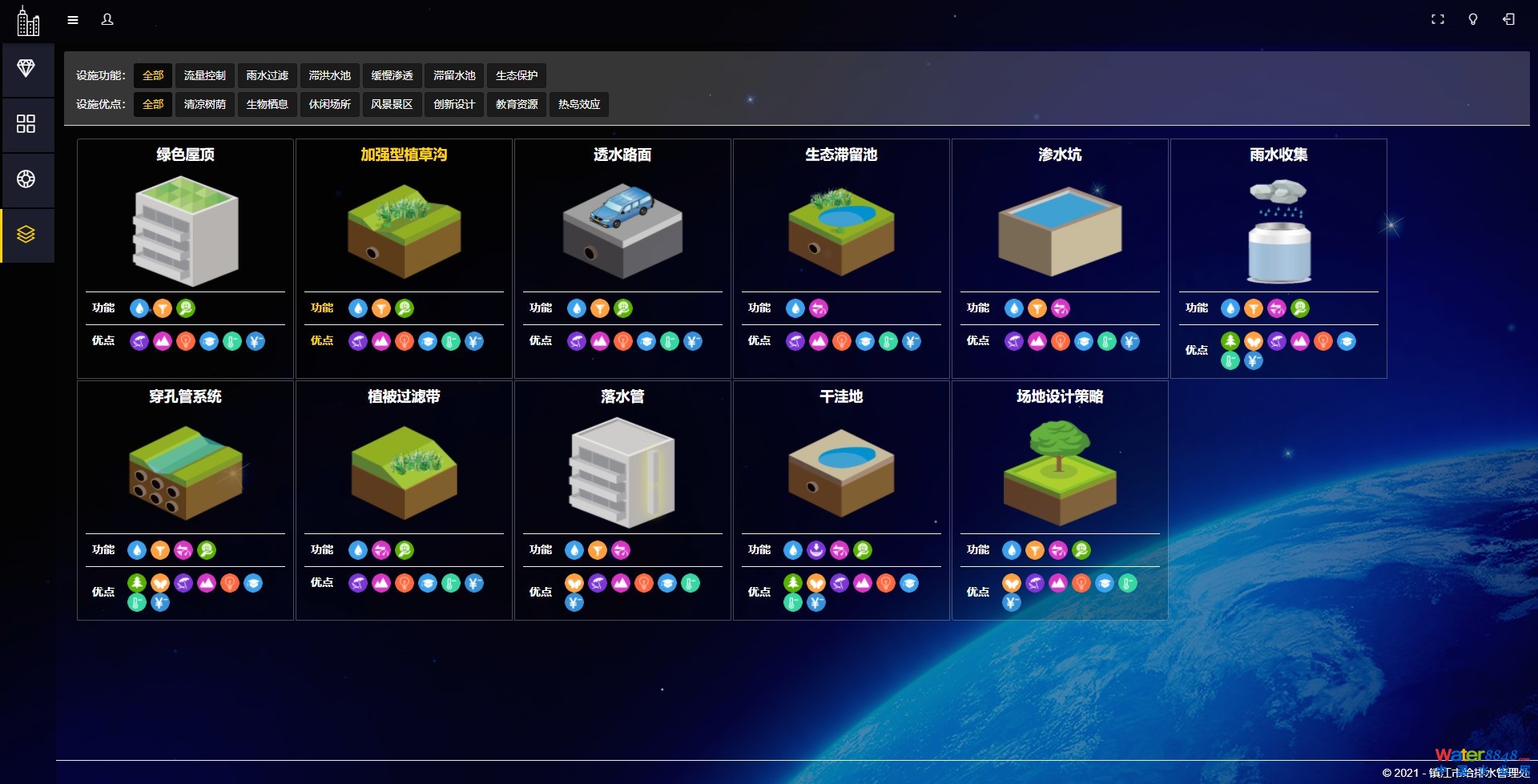1538x784 pixels.
Task: Toggle the 热岛效应 advantage filter
Action: (579, 104)
